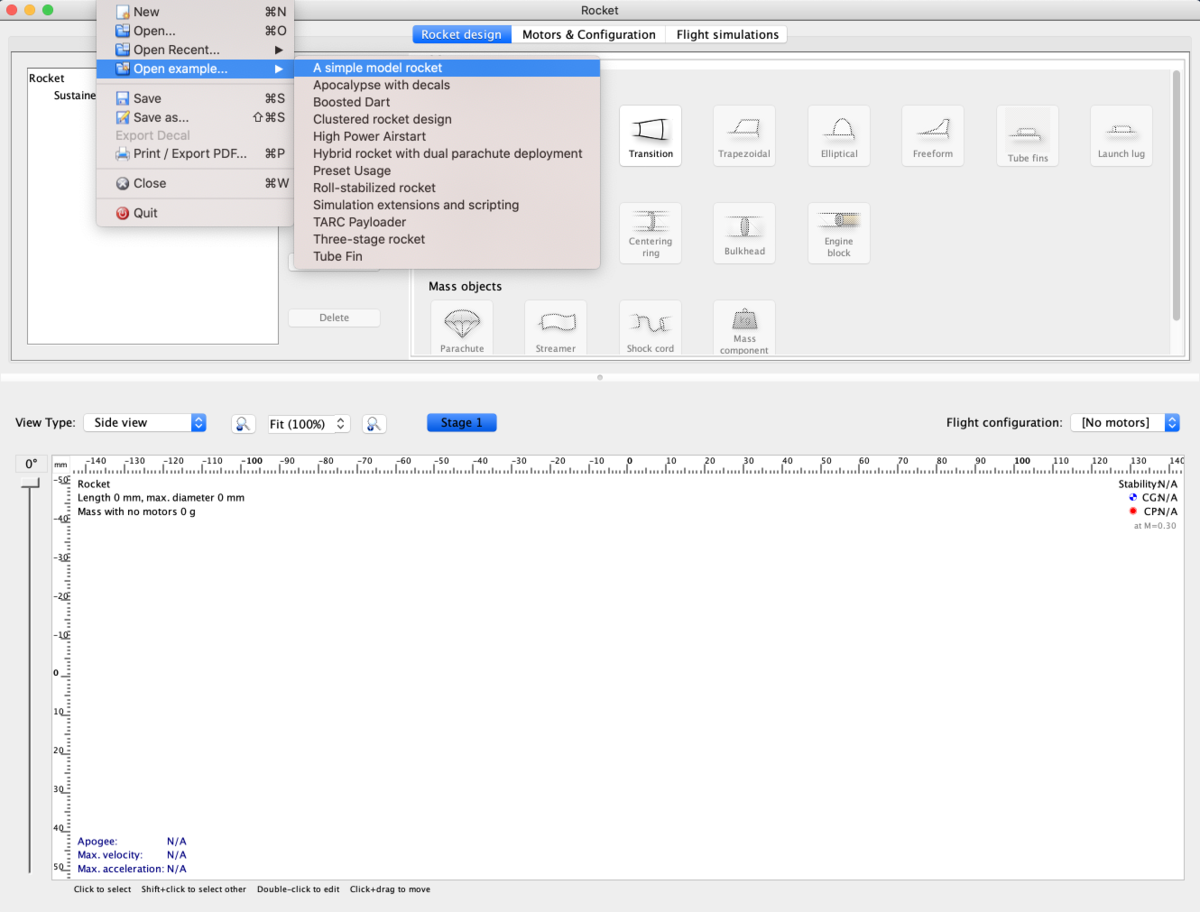Switch to the Flight simulations tab
Screen dimensions: 1200x912
click(727, 34)
